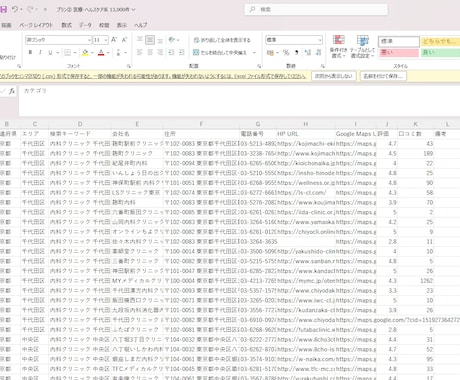Click 名前を付けて保存 button

click(383, 76)
